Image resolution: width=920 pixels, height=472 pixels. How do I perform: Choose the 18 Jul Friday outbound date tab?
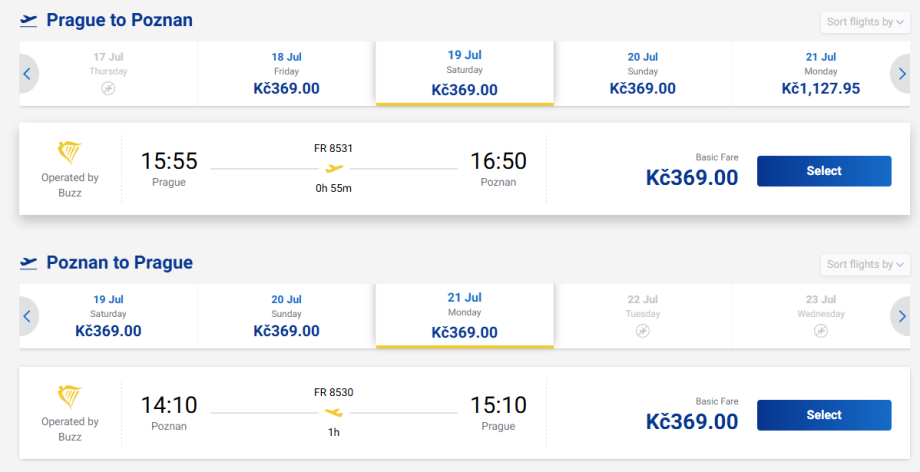pos(286,73)
